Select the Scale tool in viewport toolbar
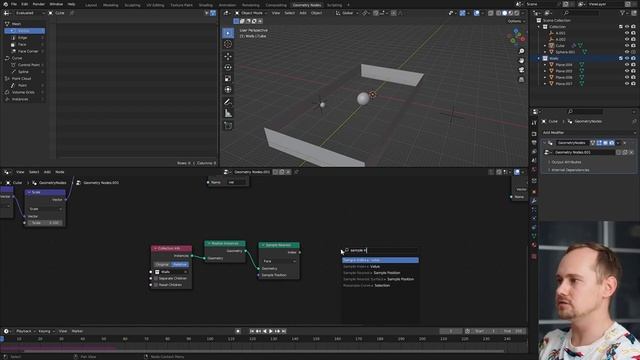 [x=228, y=78]
